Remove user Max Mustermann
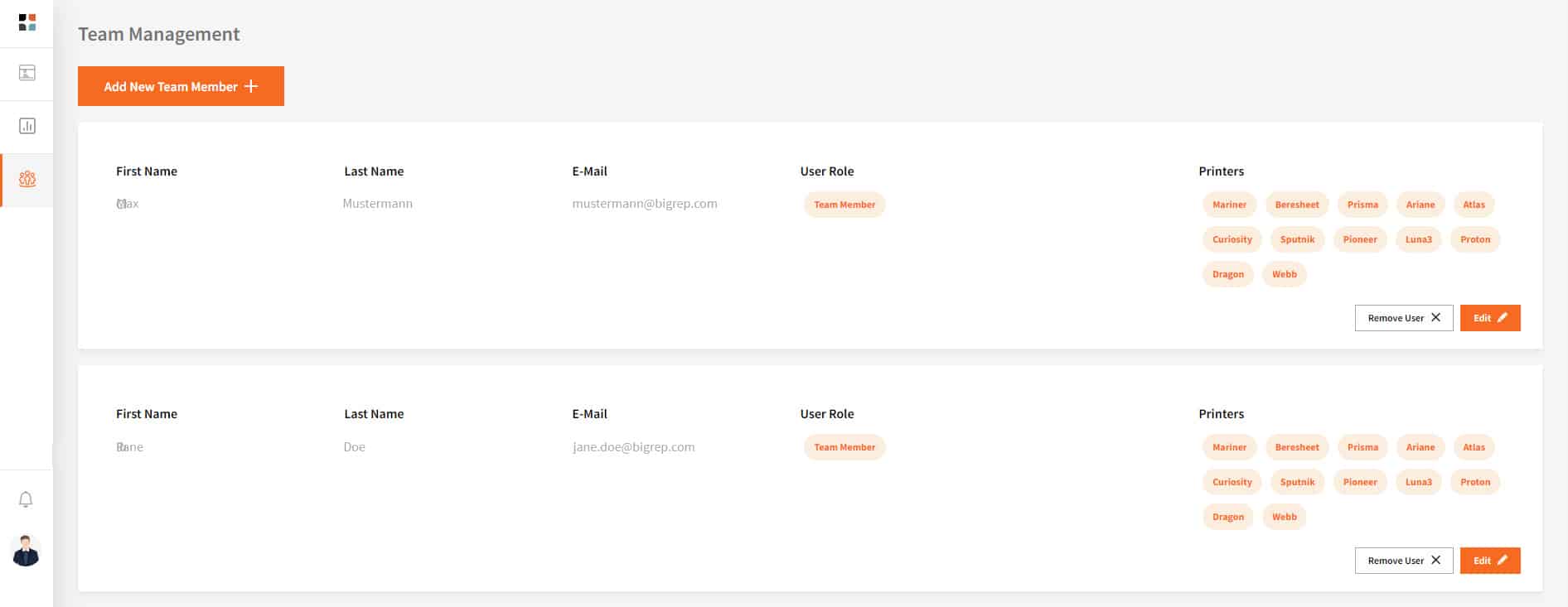 (x=1404, y=318)
